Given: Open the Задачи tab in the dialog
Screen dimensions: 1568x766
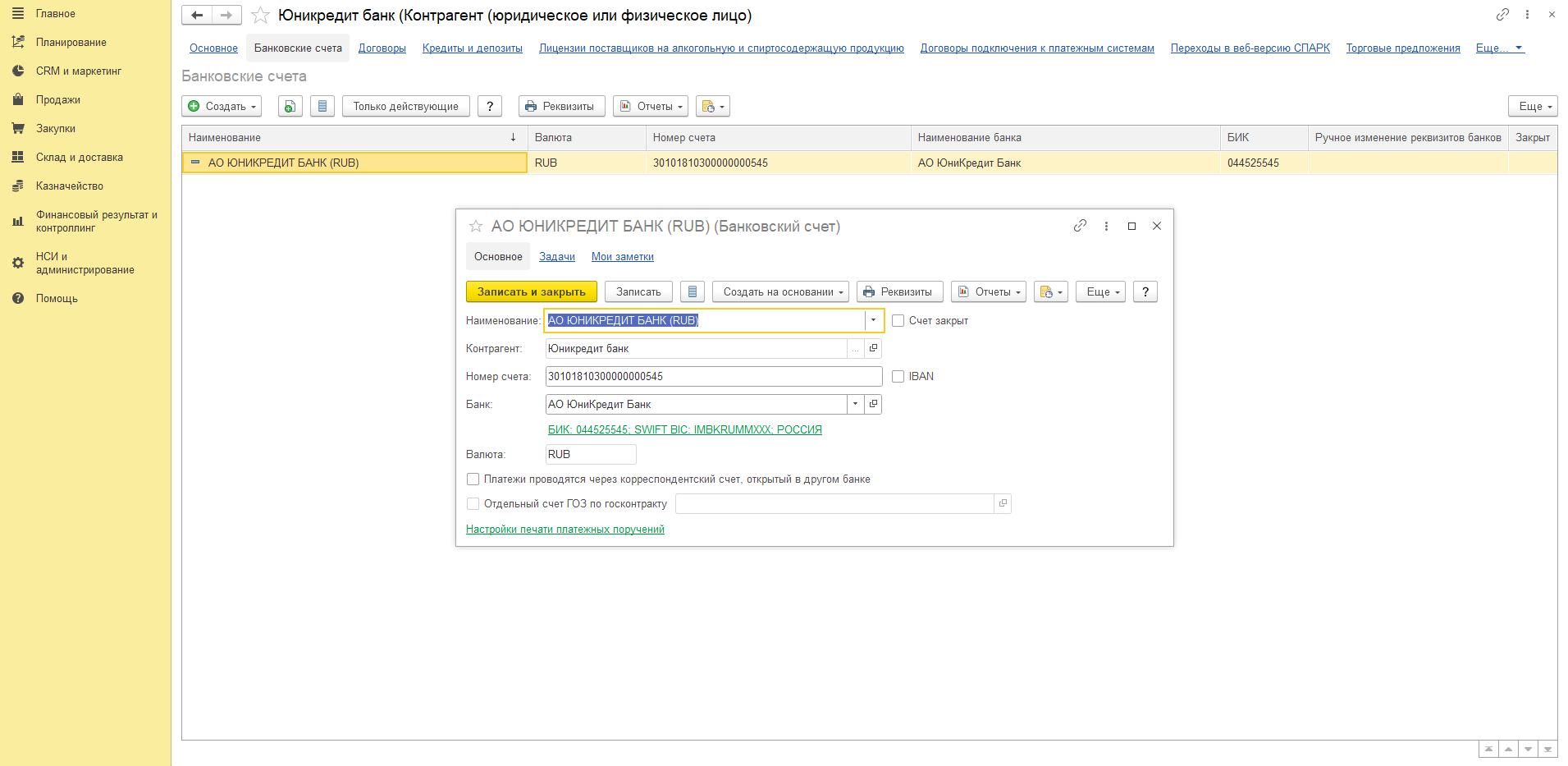Looking at the screenshot, I should 557,257.
